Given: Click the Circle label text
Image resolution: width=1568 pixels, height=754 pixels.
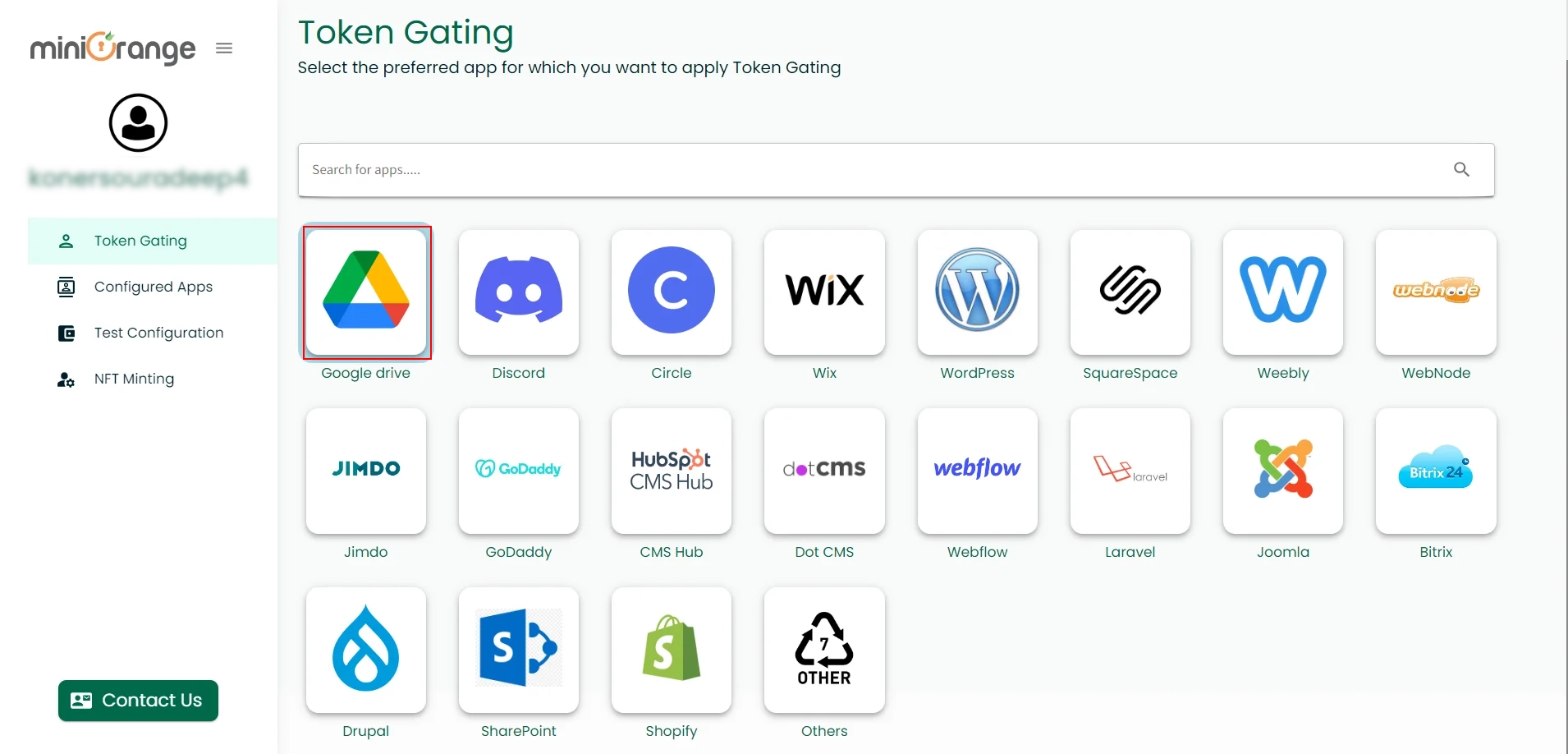Looking at the screenshot, I should click(672, 373).
